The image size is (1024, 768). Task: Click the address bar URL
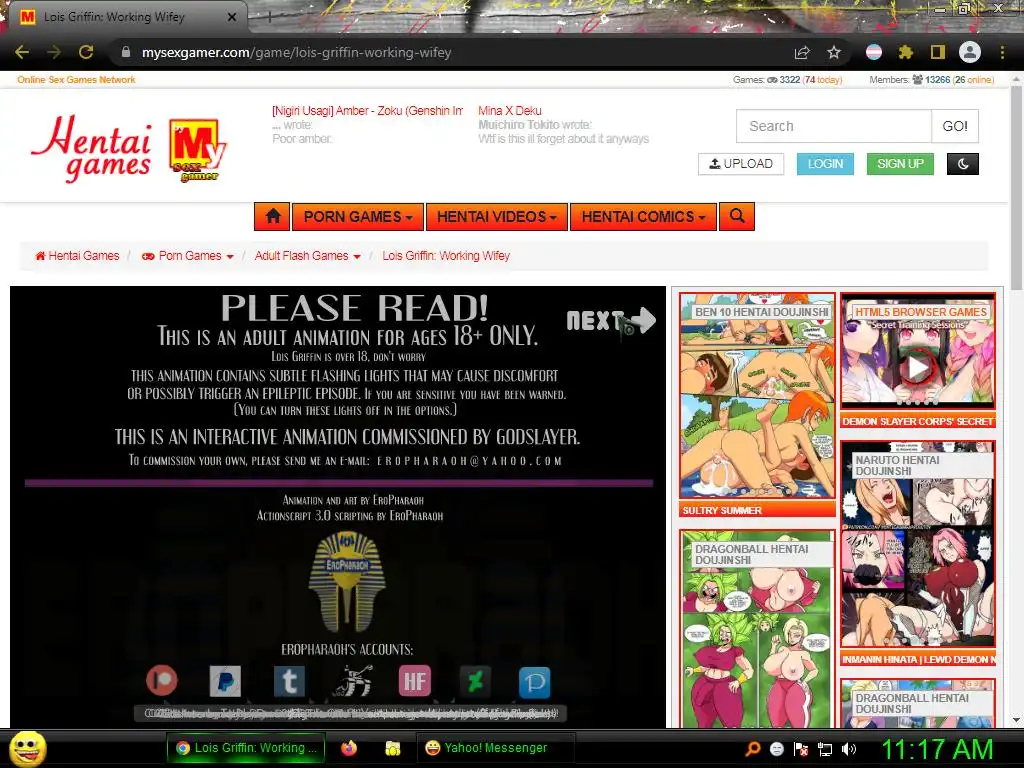click(296, 52)
